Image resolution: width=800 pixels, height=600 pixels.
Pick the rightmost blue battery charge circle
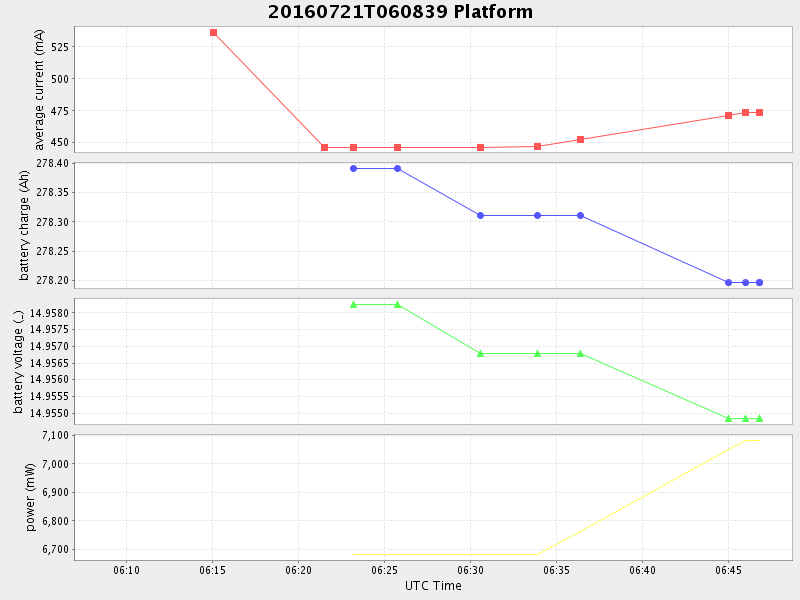[759, 282]
